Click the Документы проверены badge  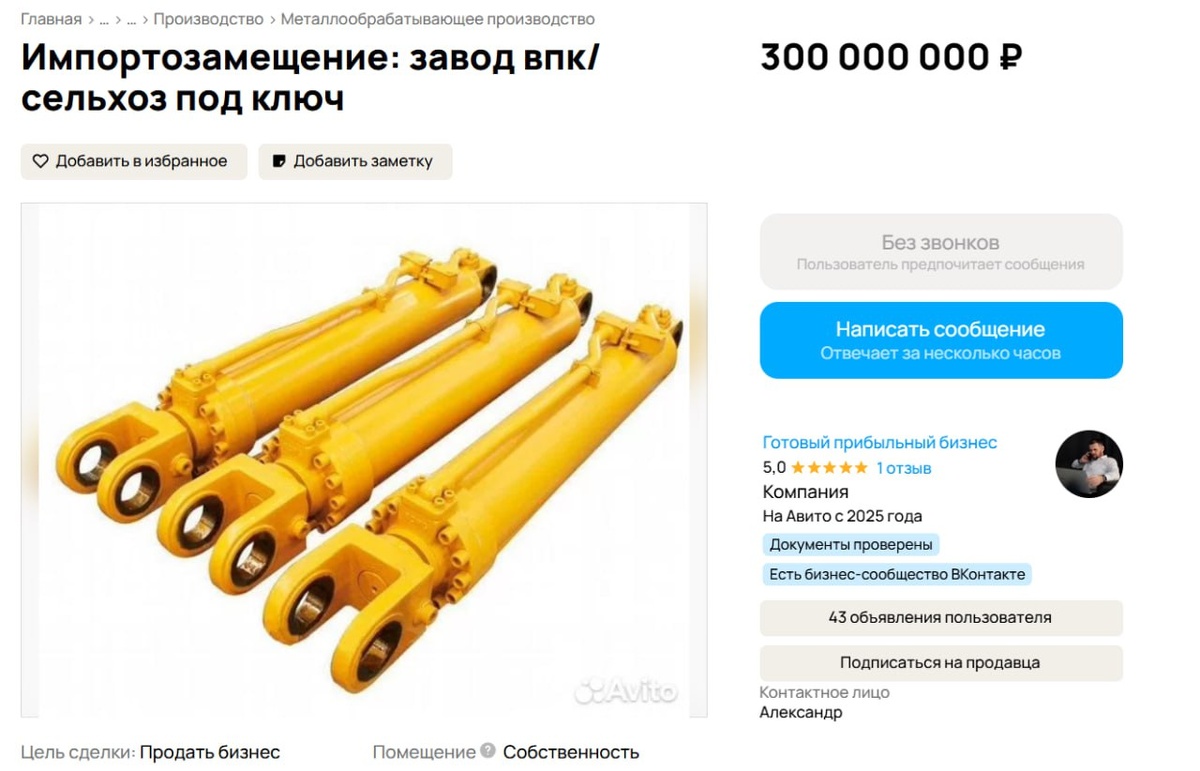tap(851, 545)
